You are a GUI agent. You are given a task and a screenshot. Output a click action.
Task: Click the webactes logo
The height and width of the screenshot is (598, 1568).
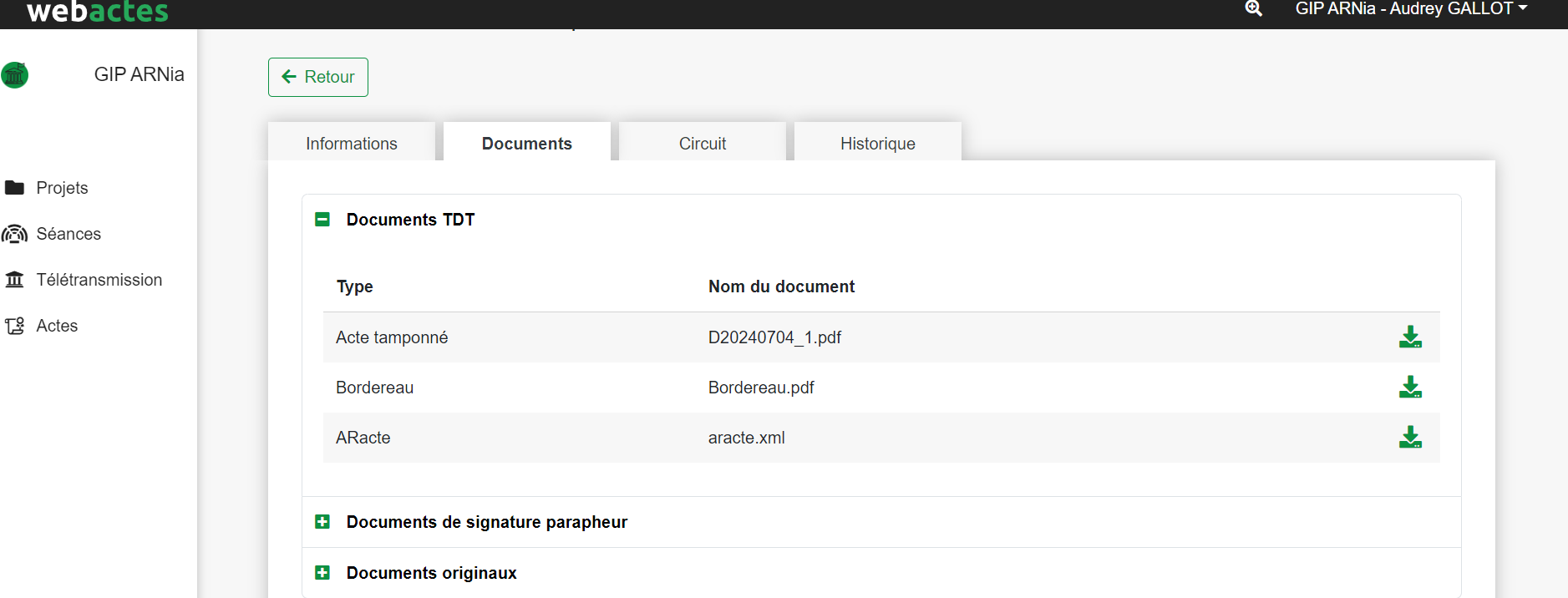click(x=98, y=12)
